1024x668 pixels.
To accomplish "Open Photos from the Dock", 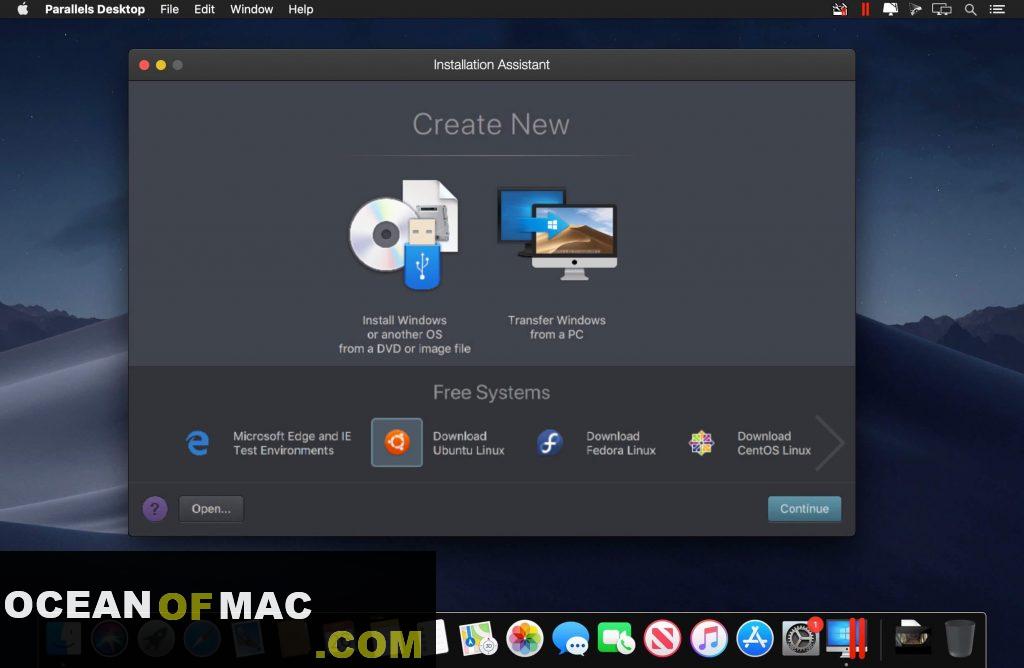I will tap(524, 638).
